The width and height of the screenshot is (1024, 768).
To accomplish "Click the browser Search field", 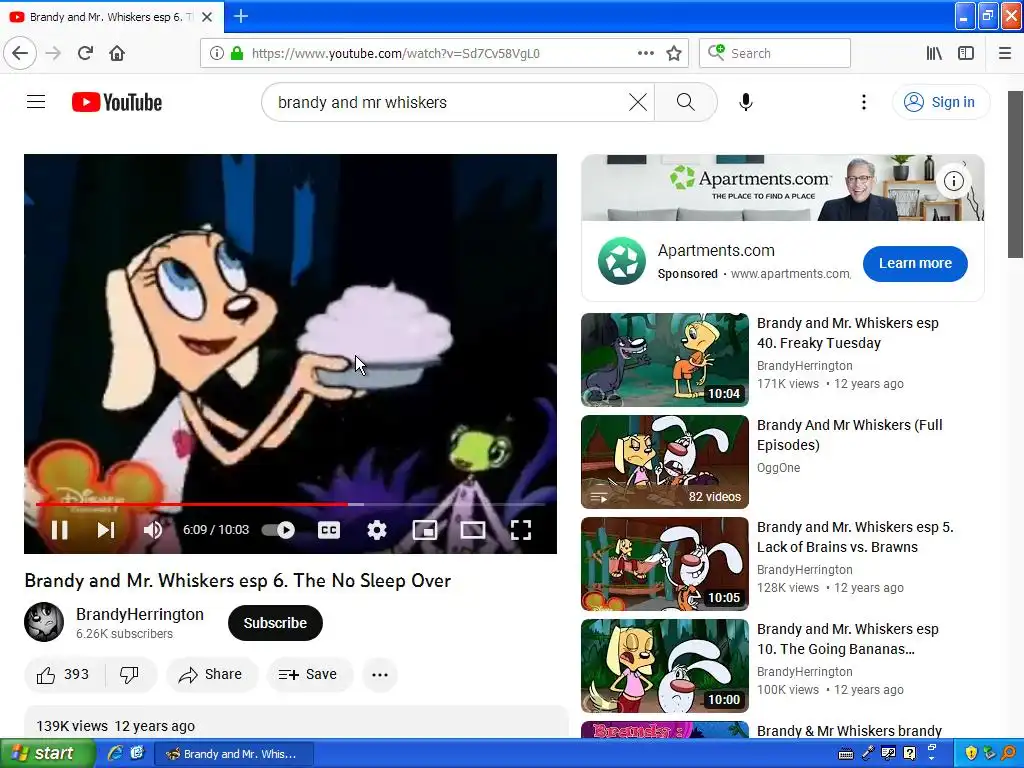I will 775,53.
